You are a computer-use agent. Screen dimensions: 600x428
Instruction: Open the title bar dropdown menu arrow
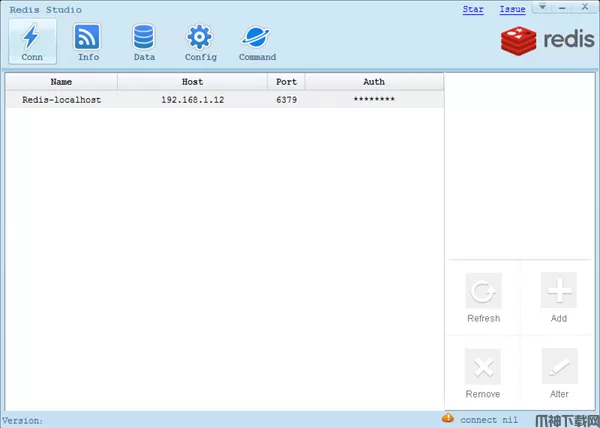tap(543, 8)
